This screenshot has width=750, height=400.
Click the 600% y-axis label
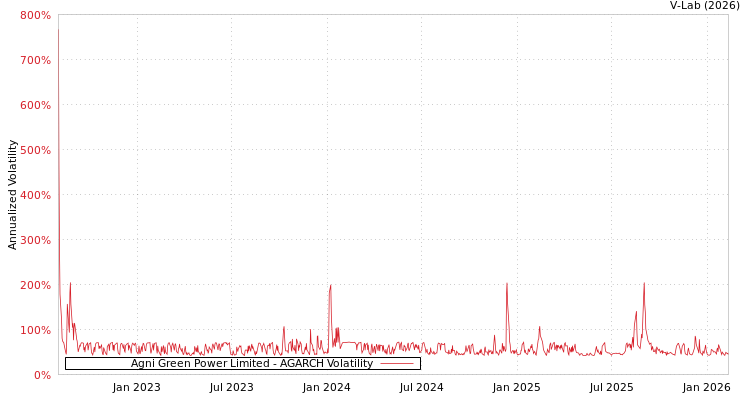coord(35,105)
